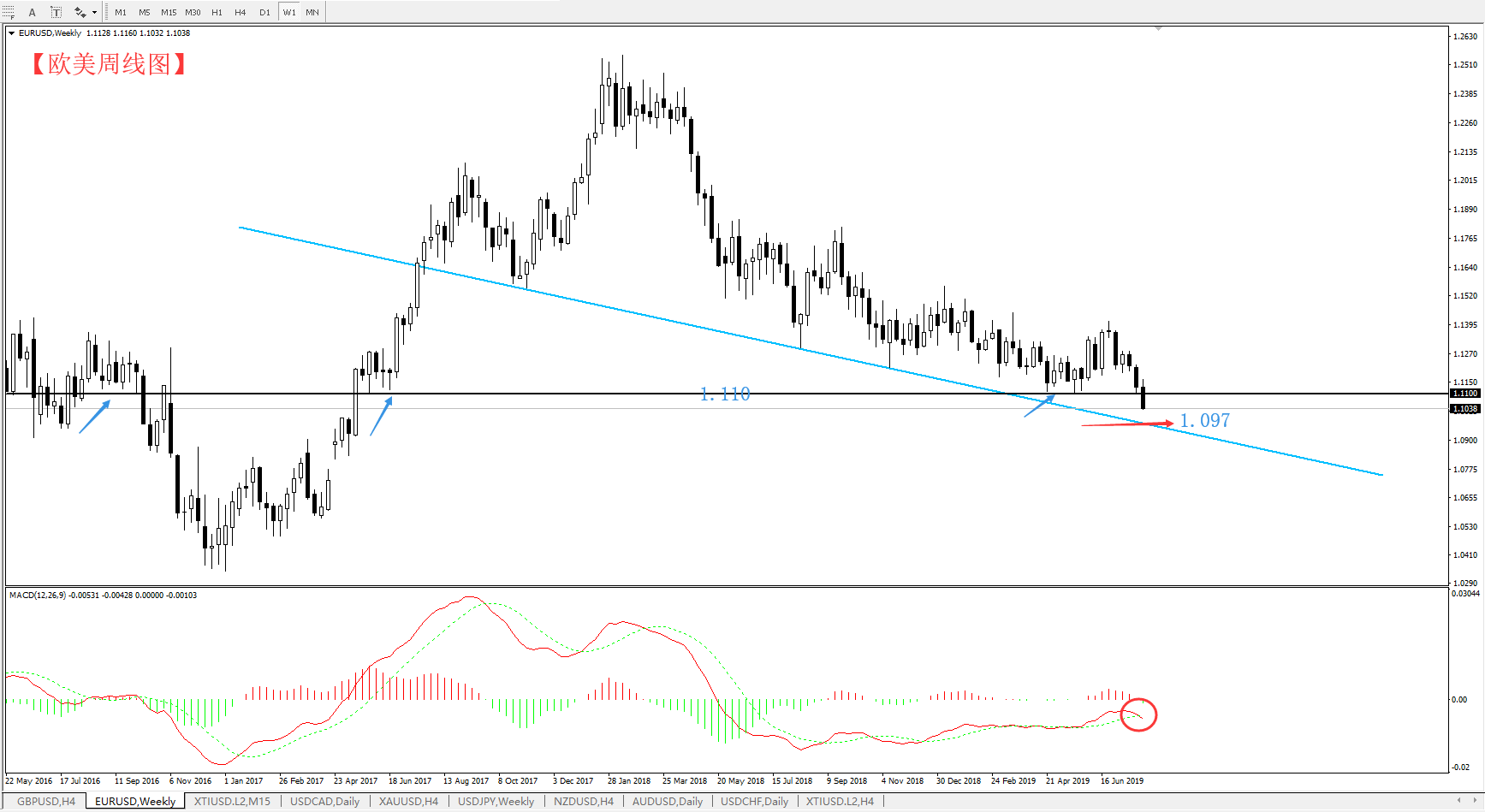
Task: Open the USDCHF,Daily chart tab
Action: click(755, 802)
